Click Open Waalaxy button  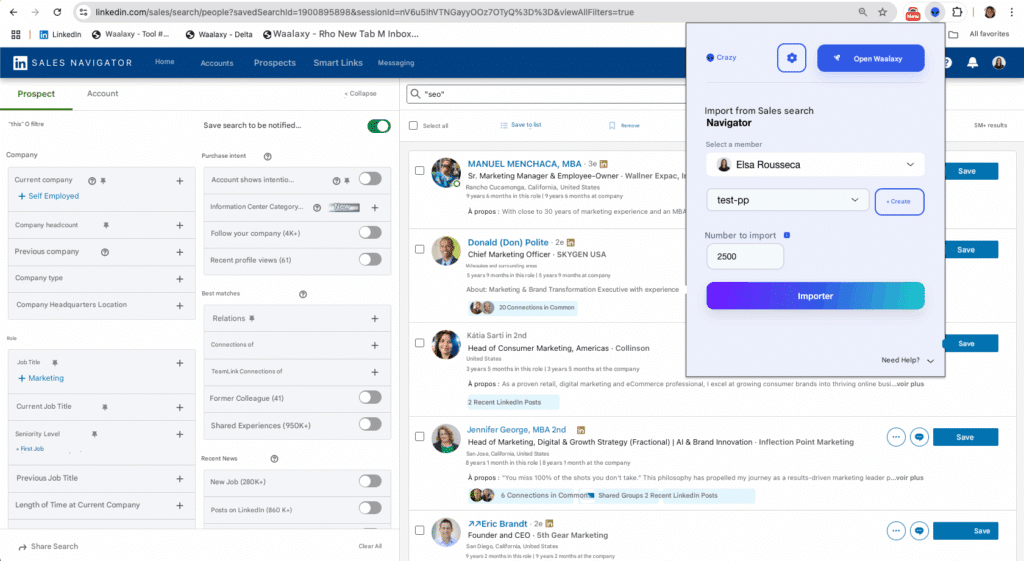click(871, 58)
